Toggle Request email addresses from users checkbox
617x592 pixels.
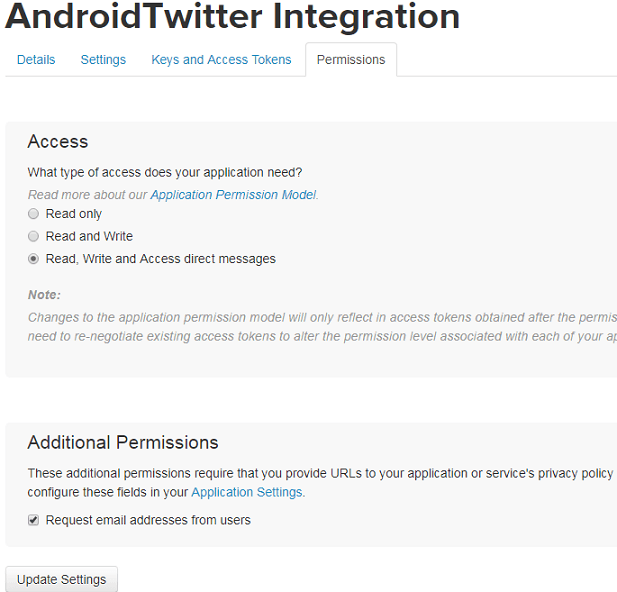click(34, 520)
